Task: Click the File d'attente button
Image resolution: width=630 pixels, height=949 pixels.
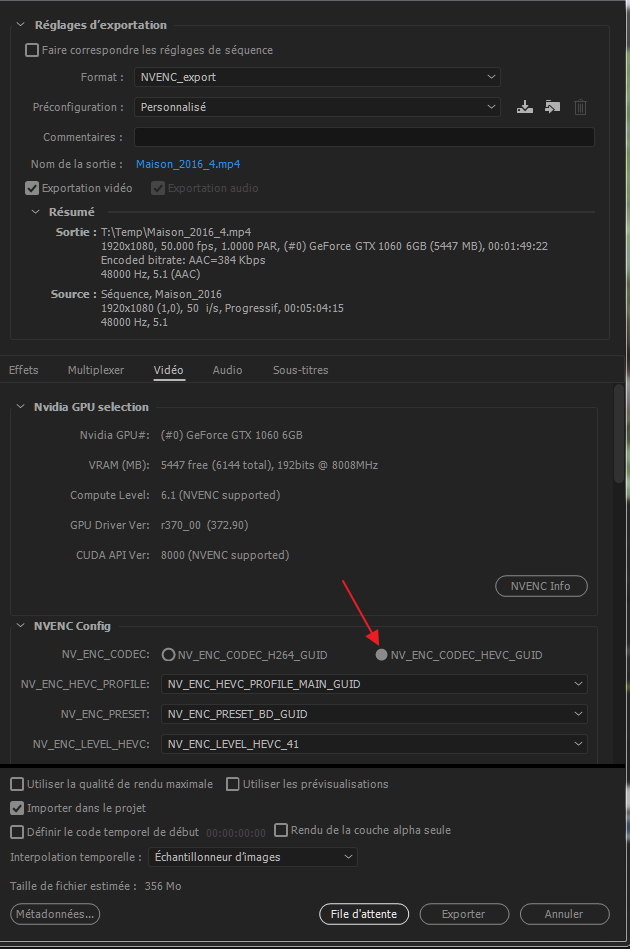Action: tap(364, 914)
